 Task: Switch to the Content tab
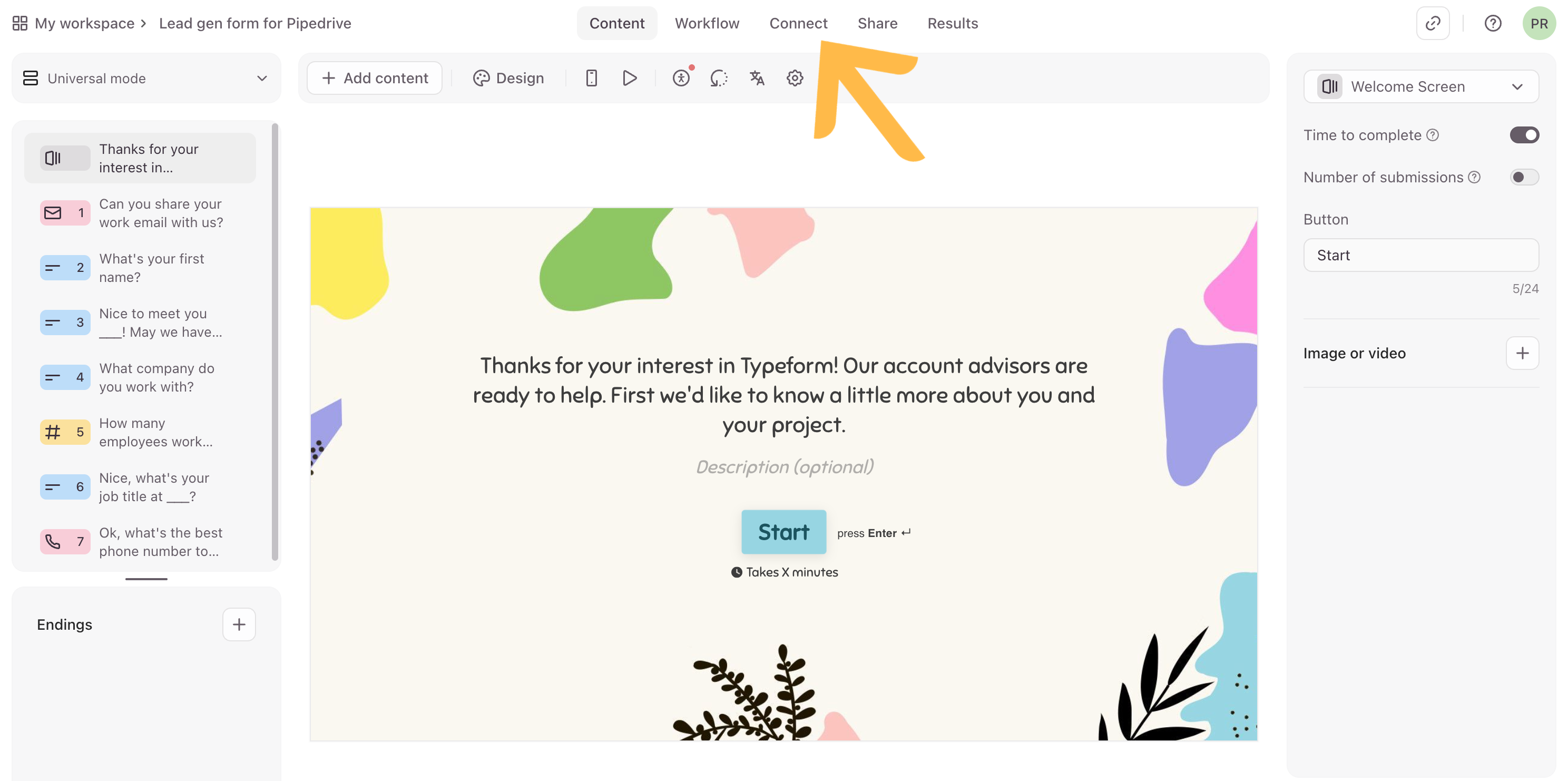click(616, 23)
